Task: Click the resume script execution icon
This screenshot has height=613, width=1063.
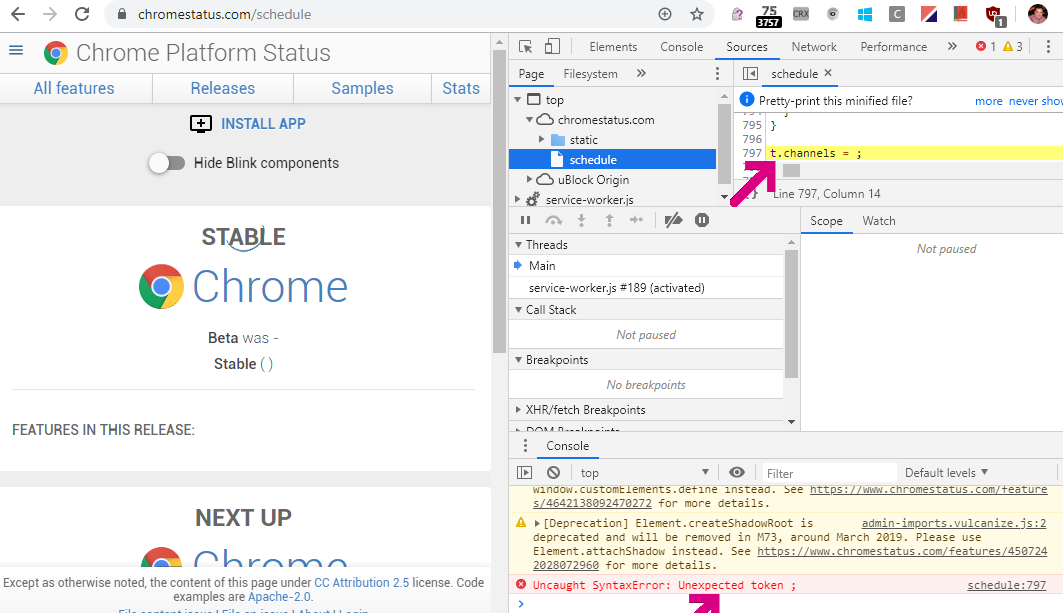Action: [x=526, y=220]
